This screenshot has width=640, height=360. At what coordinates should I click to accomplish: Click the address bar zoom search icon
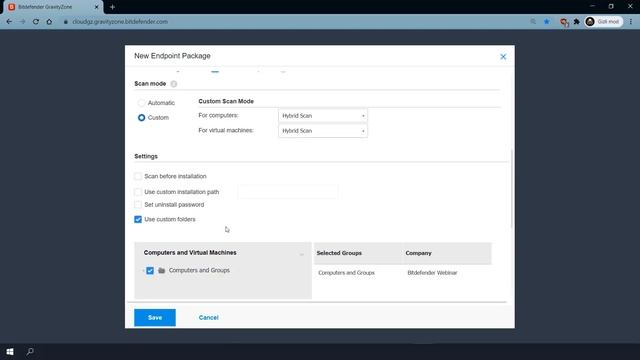(533, 22)
